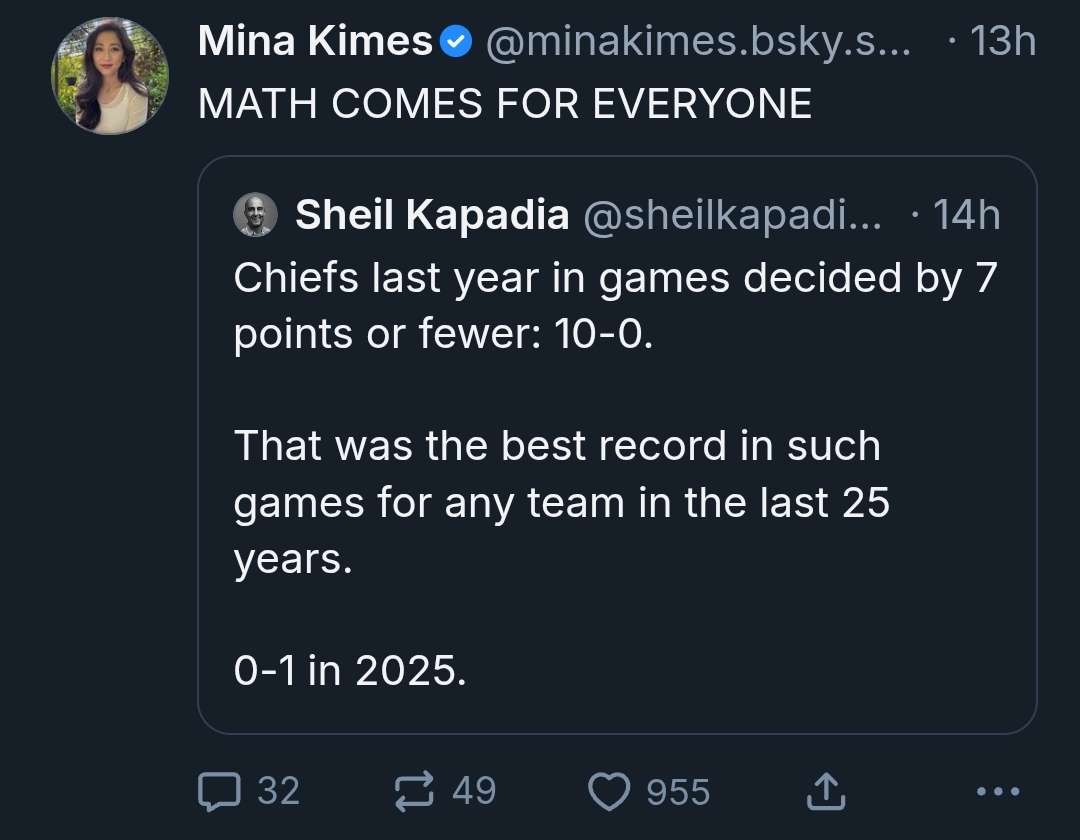Image resolution: width=1080 pixels, height=840 pixels.
Task: Click the Sheil Kapadia display name
Action: [x=432, y=214]
